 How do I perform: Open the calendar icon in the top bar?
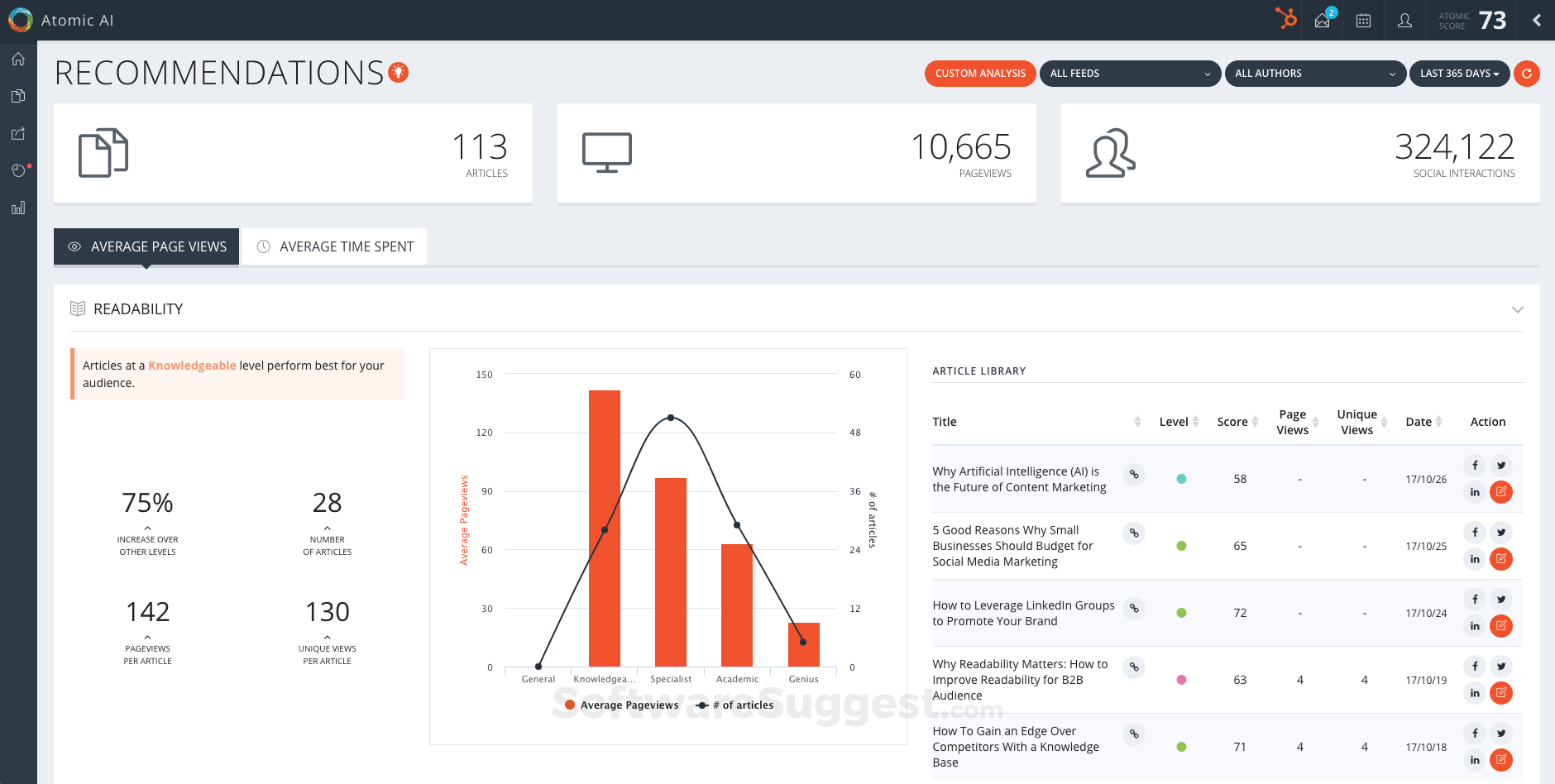tap(1363, 20)
